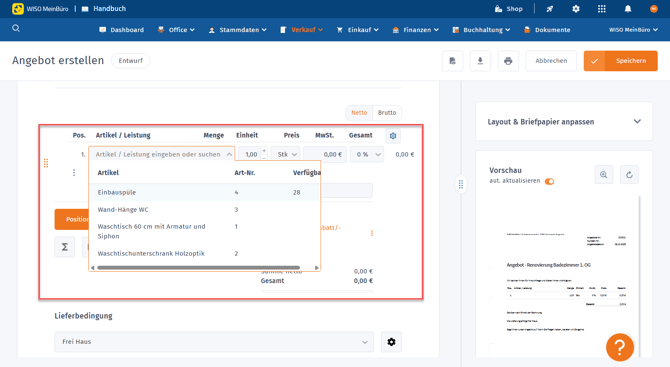
Task: Open Verkauf menu
Action: click(302, 30)
